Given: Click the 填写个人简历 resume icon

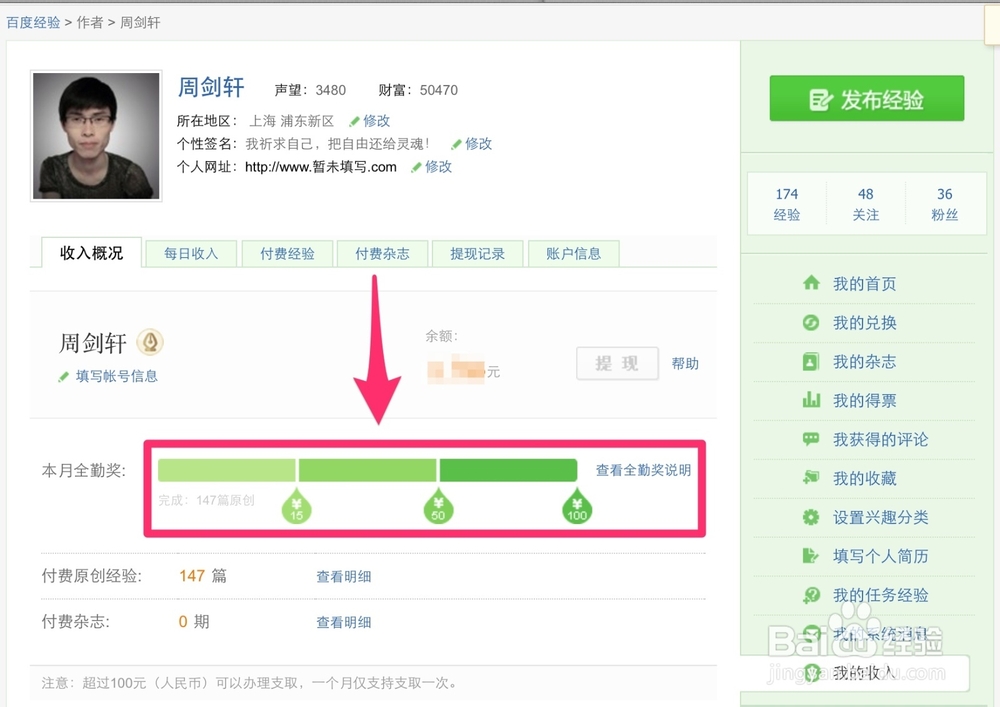Looking at the screenshot, I should (x=811, y=556).
